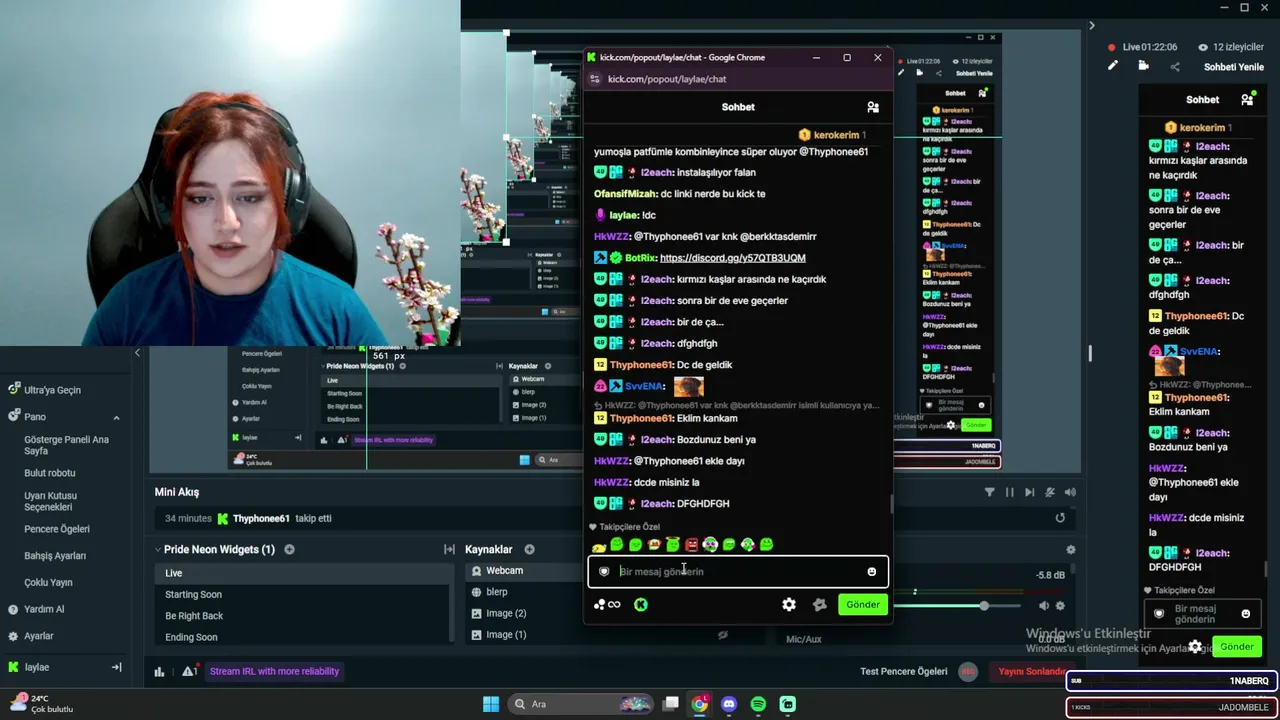The image size is (1280, 720).
Task: Send message with popout chat Gönder button
Action: (863, 604)
